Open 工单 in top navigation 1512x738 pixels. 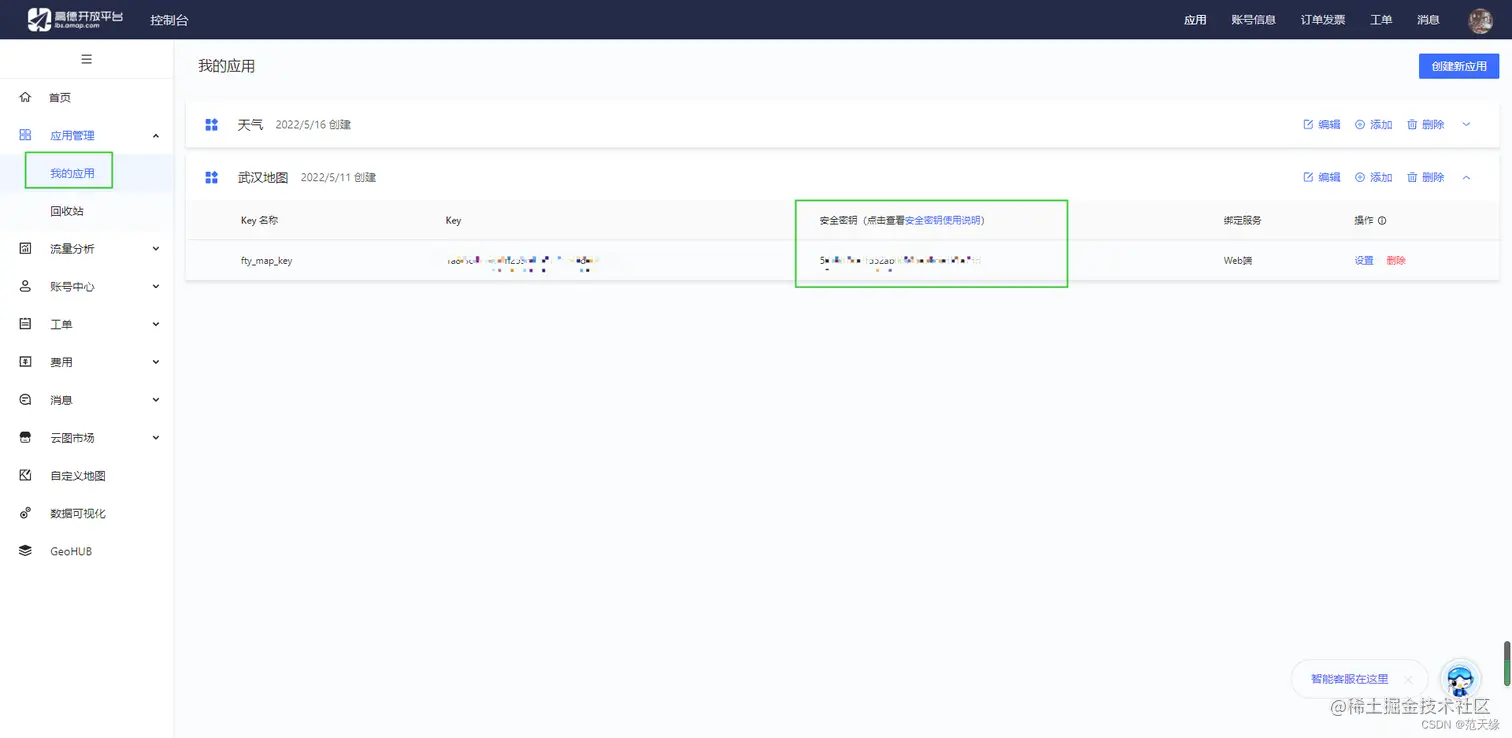click(x=1381, y=20)
